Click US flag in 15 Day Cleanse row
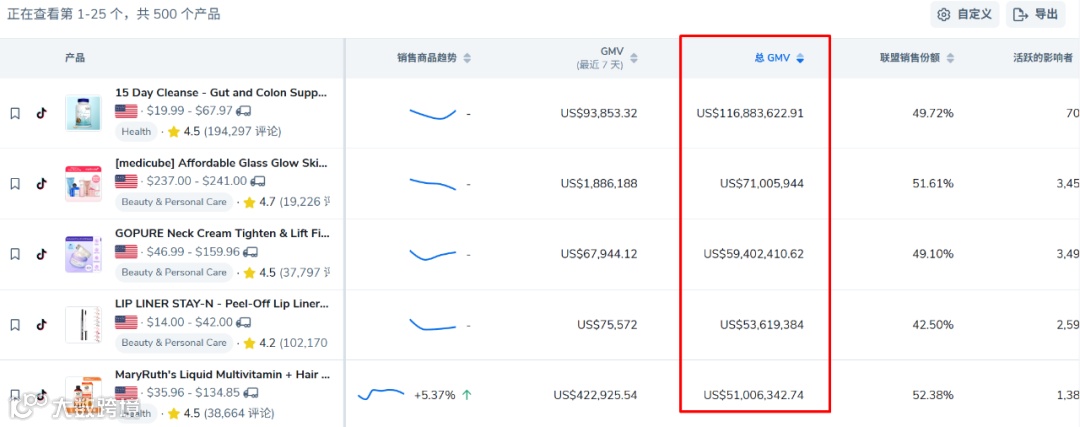Image resolution: width=1080 pixels, height=427 pixels. click(x=127, y=111)
